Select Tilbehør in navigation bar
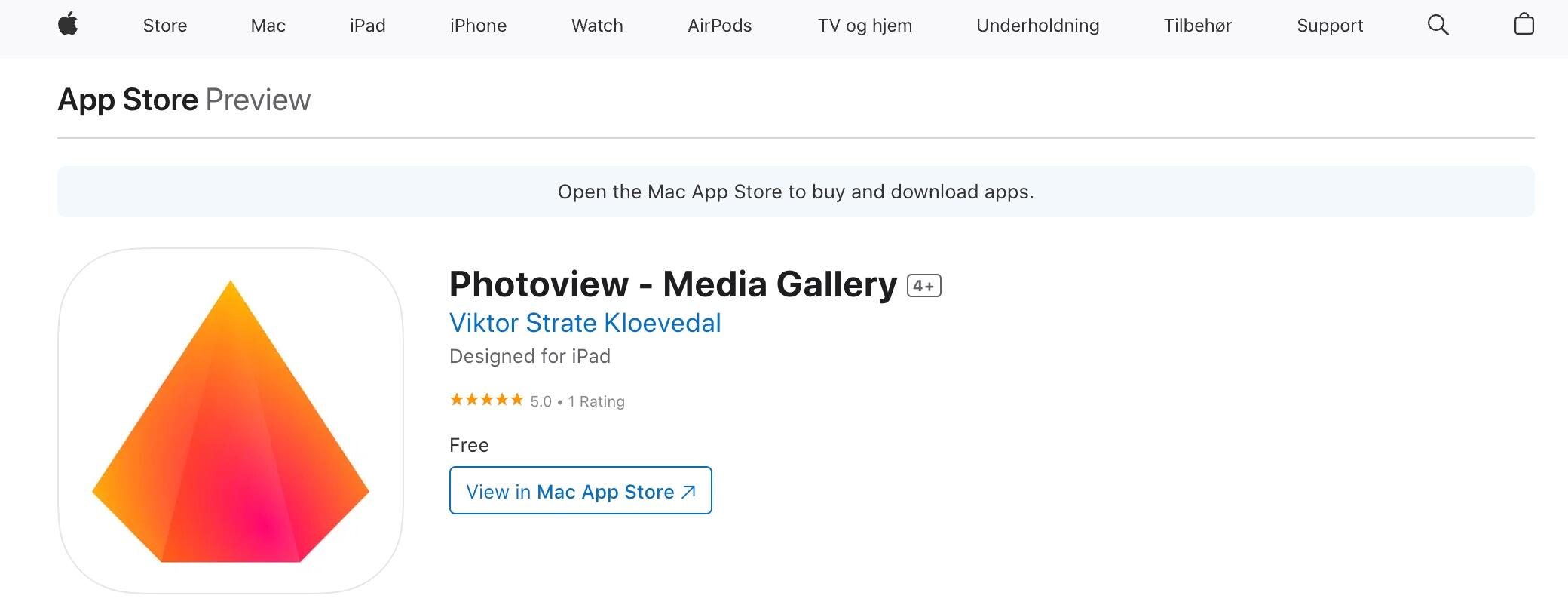Screen dimensions: 1568x614 pos(1197,26)
